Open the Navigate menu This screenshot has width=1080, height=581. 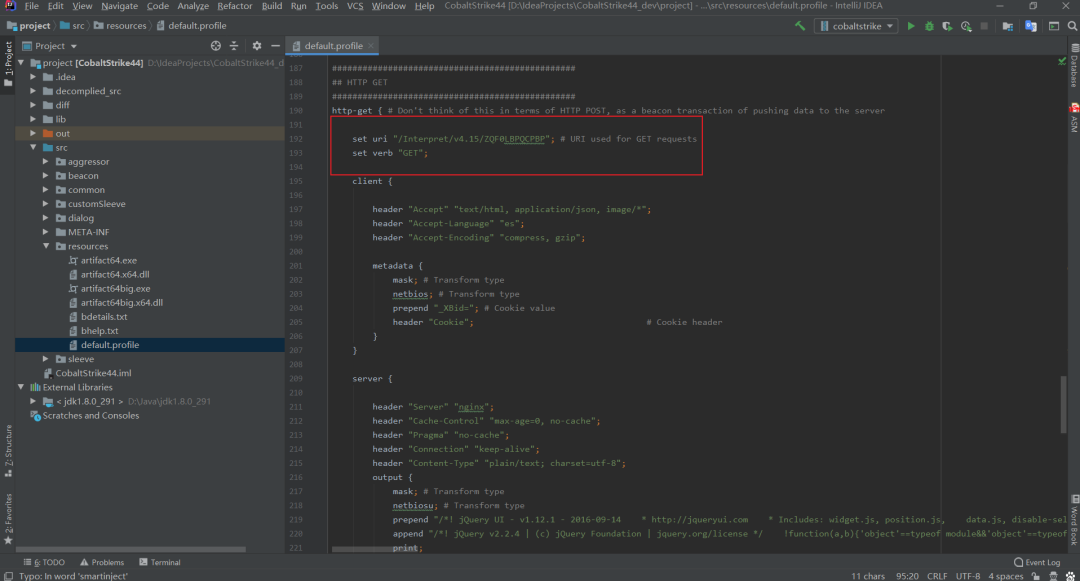pyautogui.click(x=119, y=6)
